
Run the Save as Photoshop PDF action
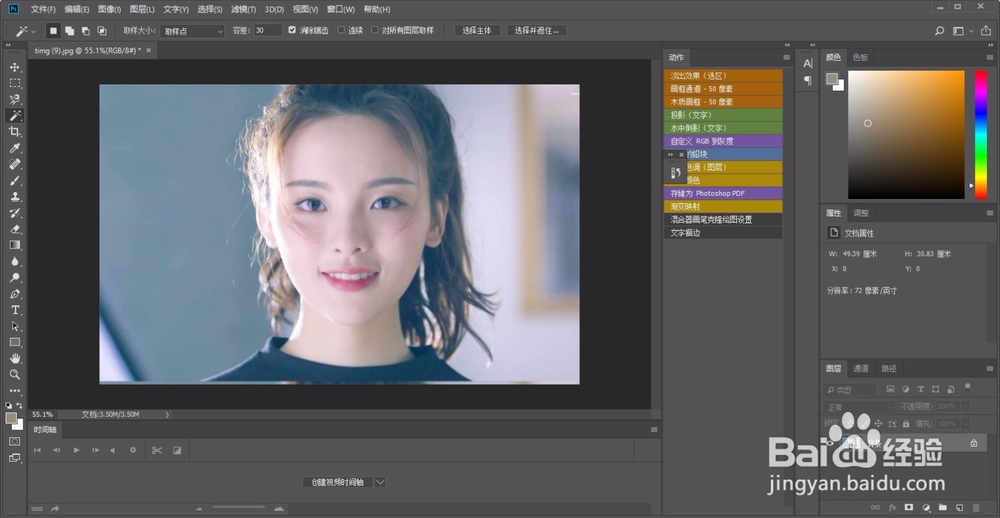tap(723, 193)
